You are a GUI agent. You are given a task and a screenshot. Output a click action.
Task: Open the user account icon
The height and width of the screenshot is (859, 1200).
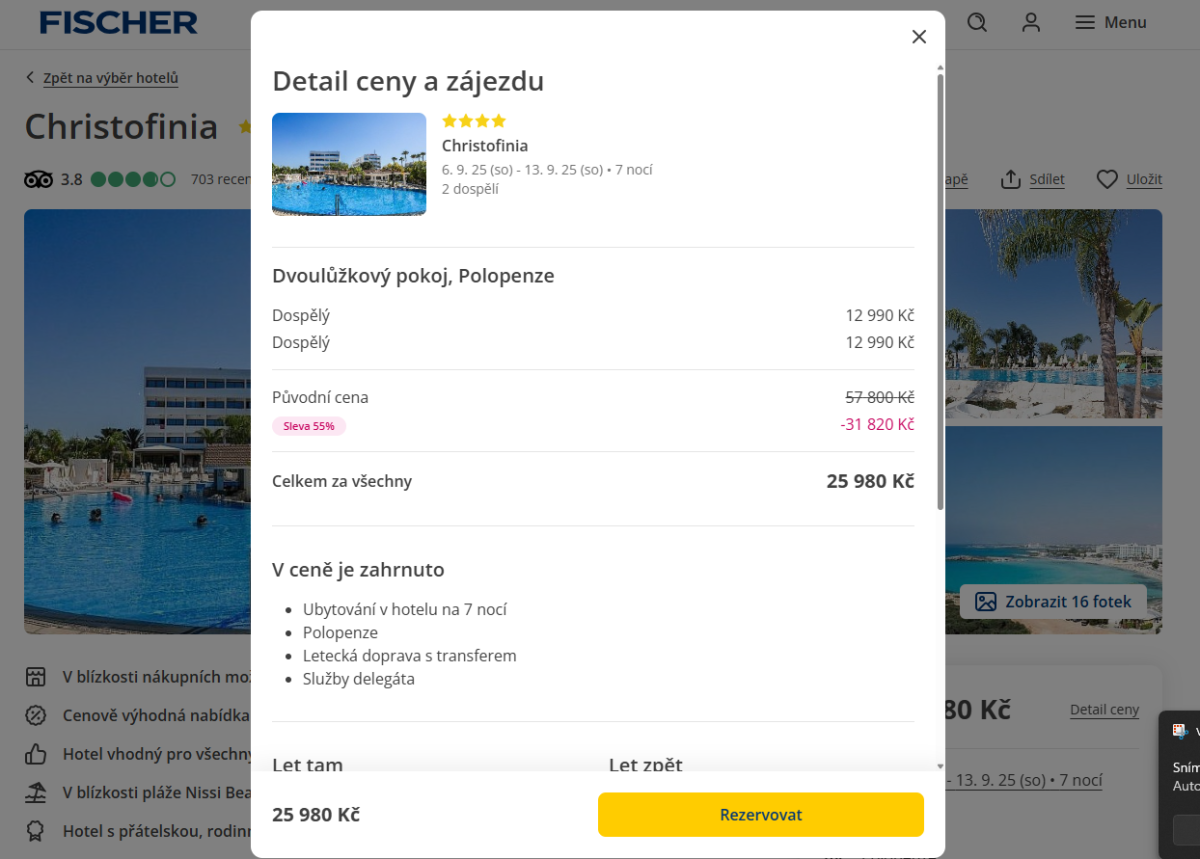pos(1032,22)
